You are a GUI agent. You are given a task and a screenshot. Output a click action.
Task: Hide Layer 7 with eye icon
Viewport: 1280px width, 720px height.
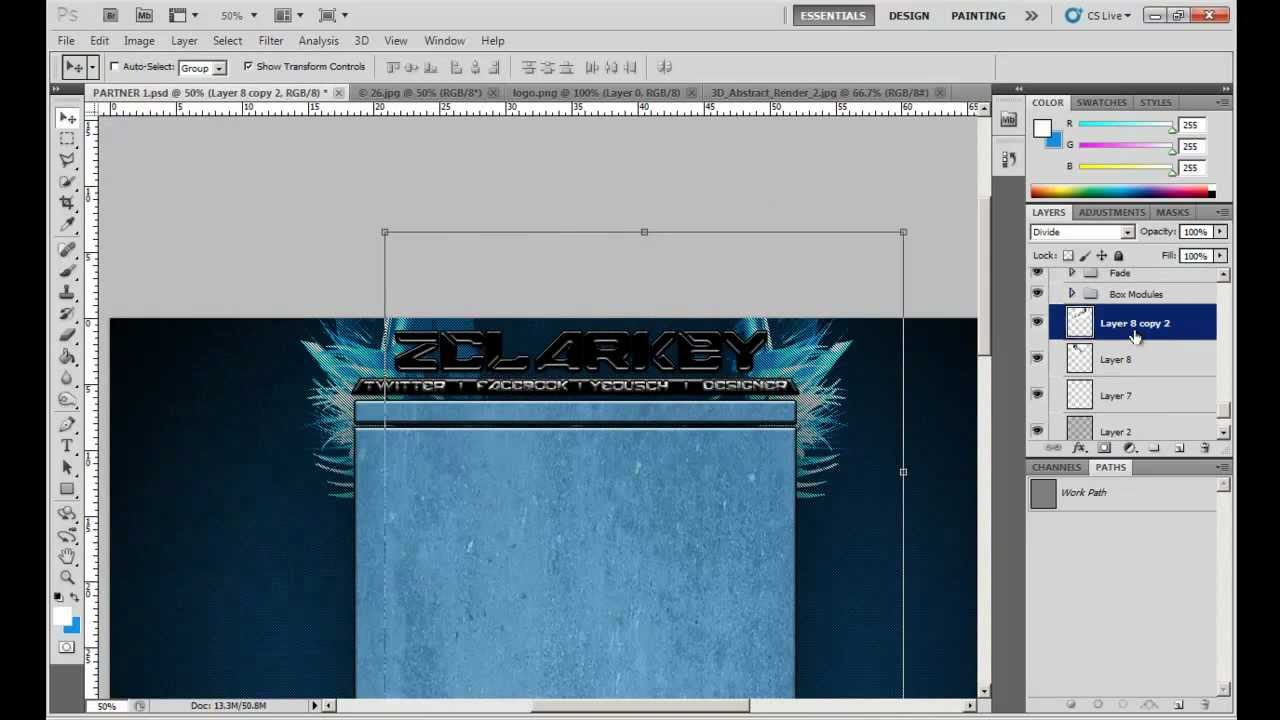(1037, 394)
